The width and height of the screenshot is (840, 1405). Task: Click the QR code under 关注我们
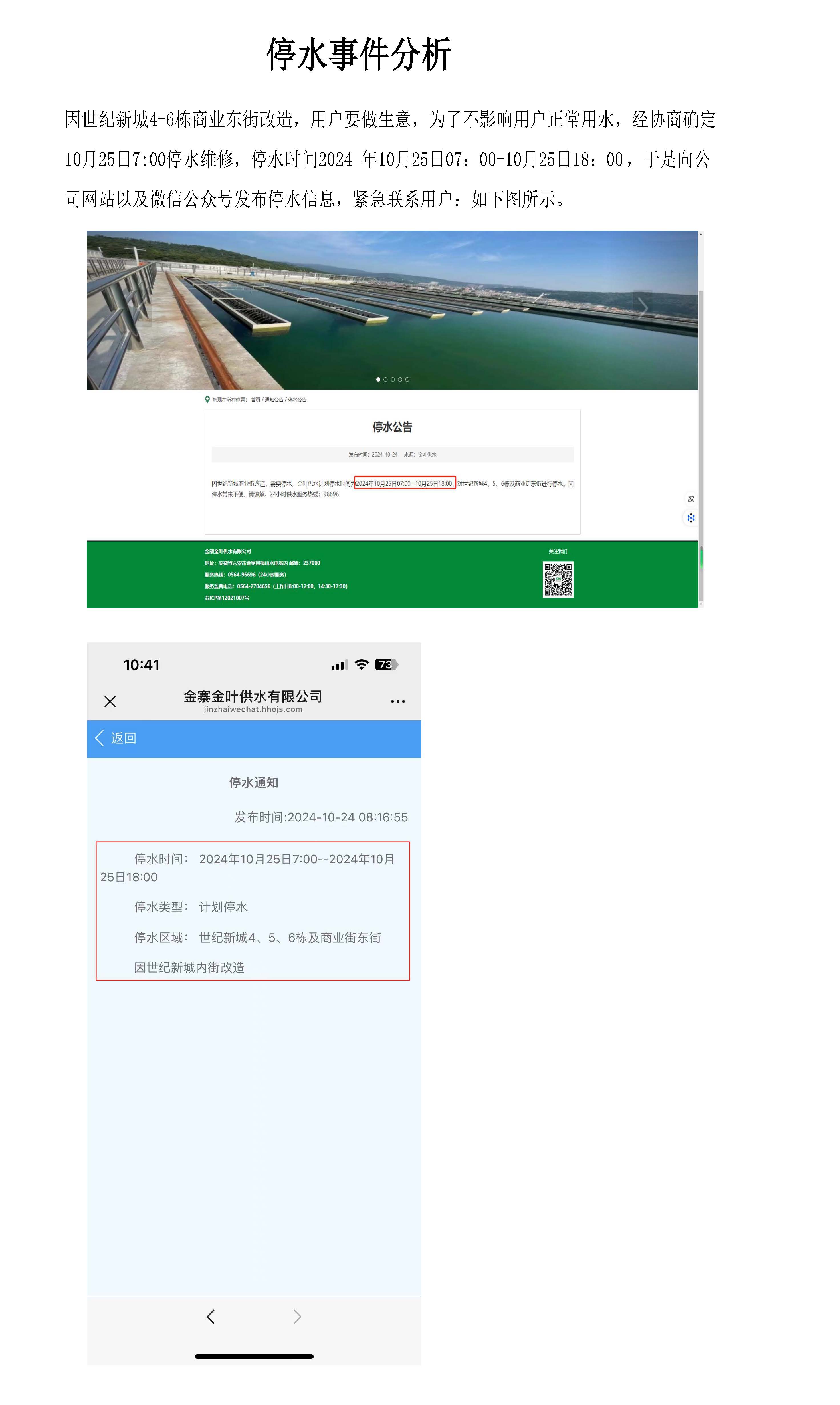coord(558,580)
